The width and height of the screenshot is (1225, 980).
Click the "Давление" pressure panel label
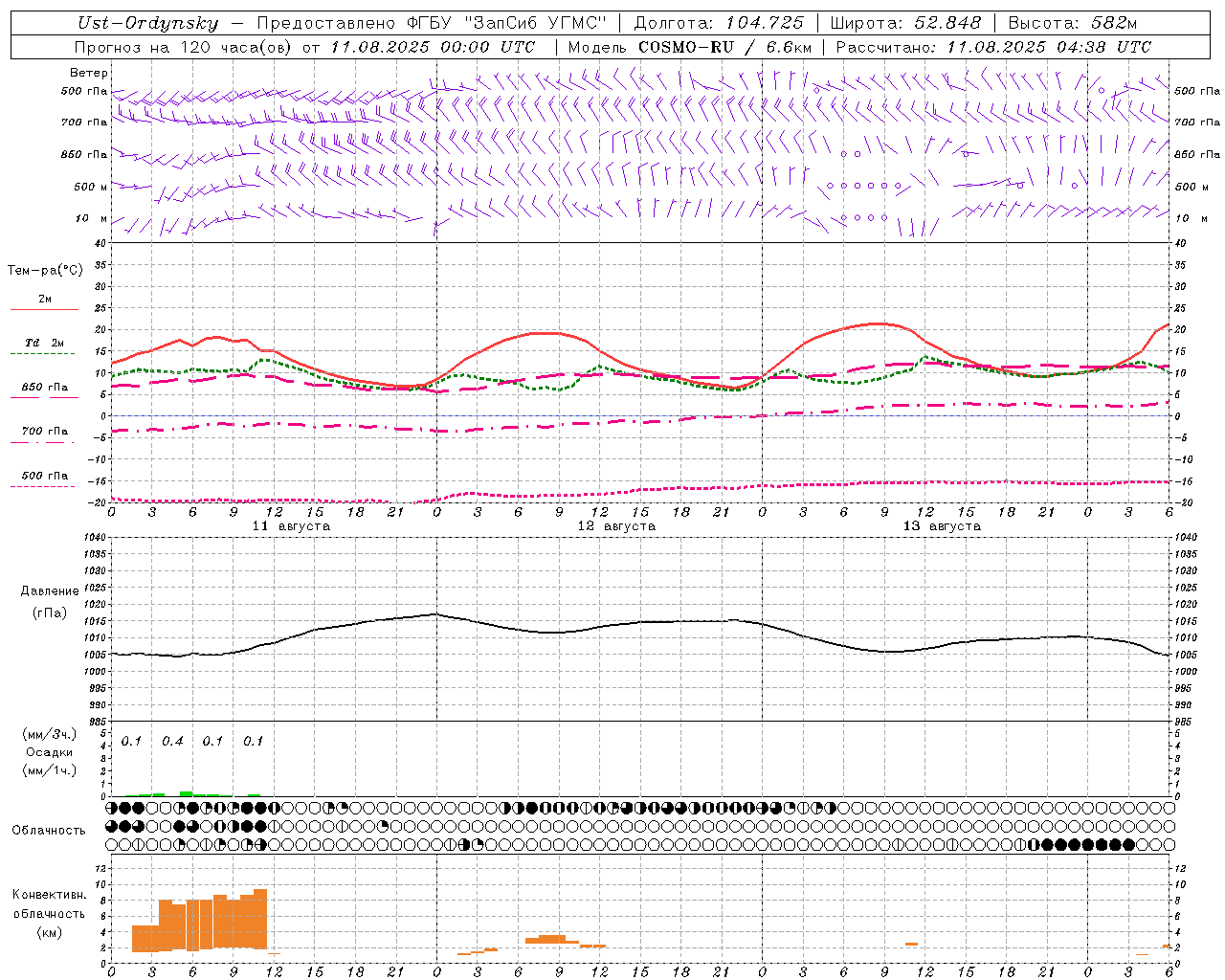[50, 591]
